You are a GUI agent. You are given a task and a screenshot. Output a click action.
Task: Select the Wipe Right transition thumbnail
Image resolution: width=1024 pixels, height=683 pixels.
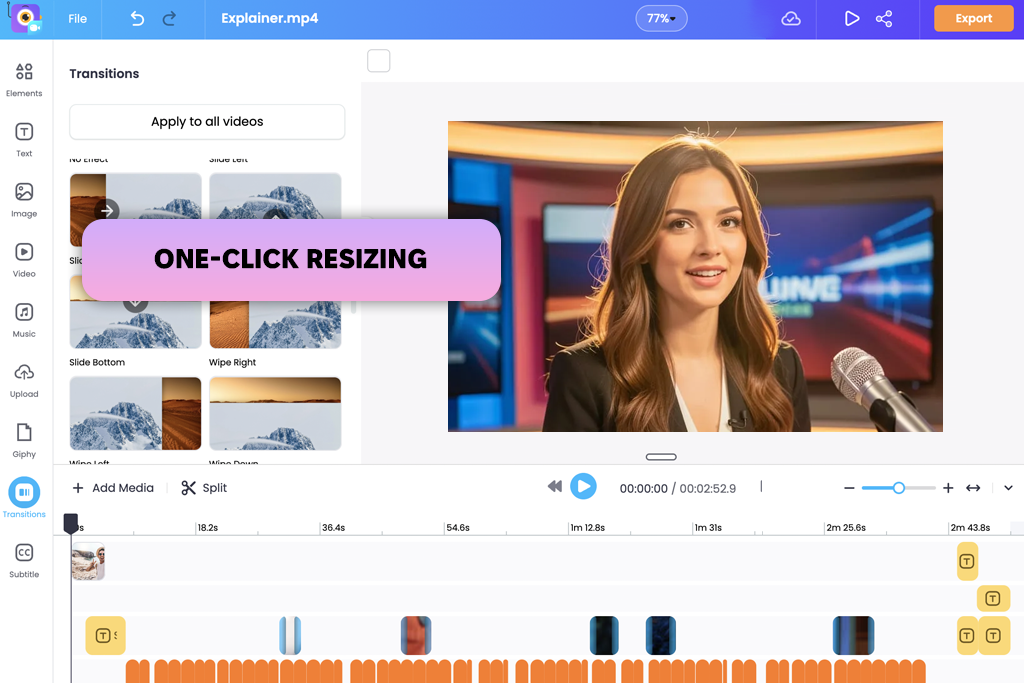[x=275, y=325]
